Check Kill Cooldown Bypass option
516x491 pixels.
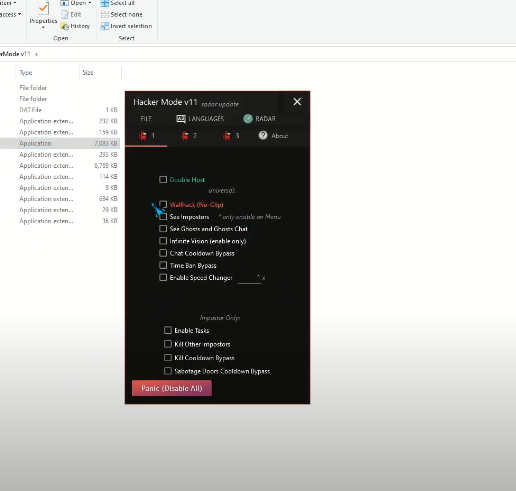(168, 358)
